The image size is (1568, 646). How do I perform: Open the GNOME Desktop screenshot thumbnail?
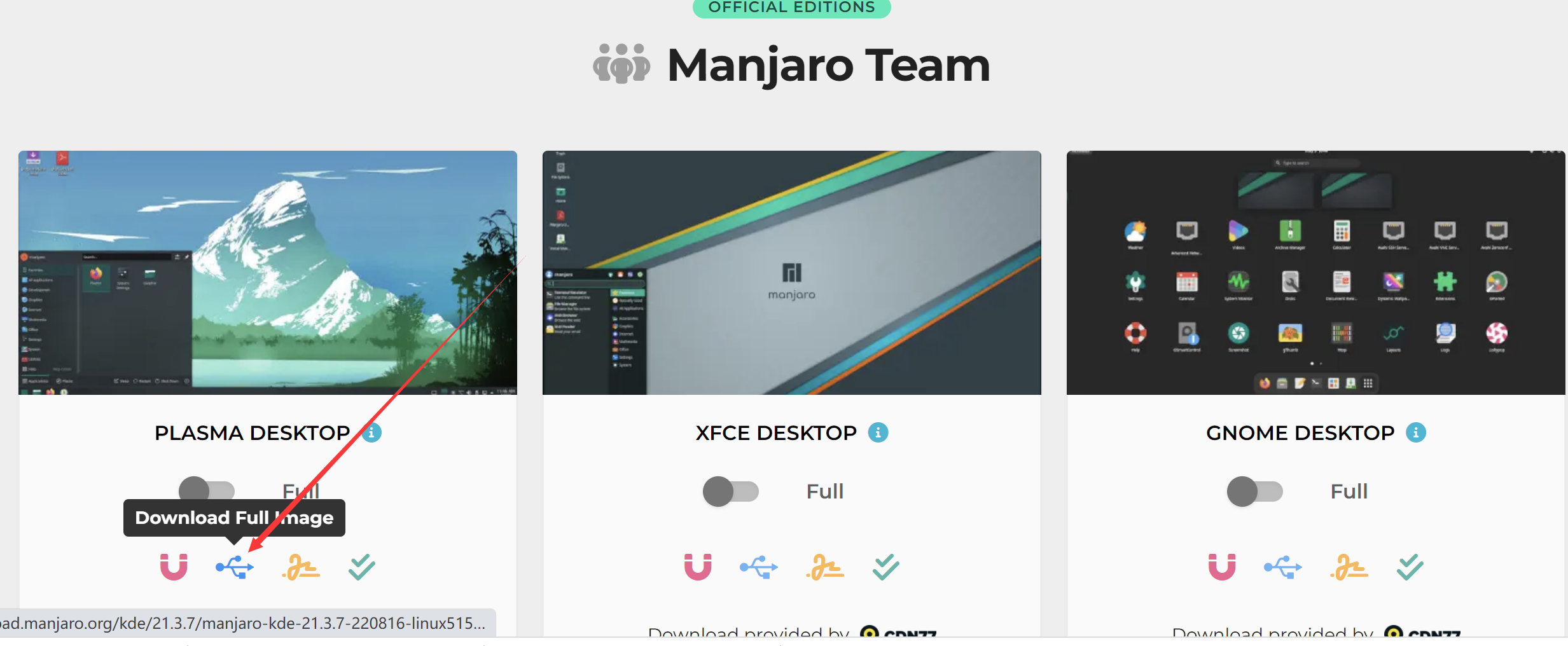pos(1316,273)
